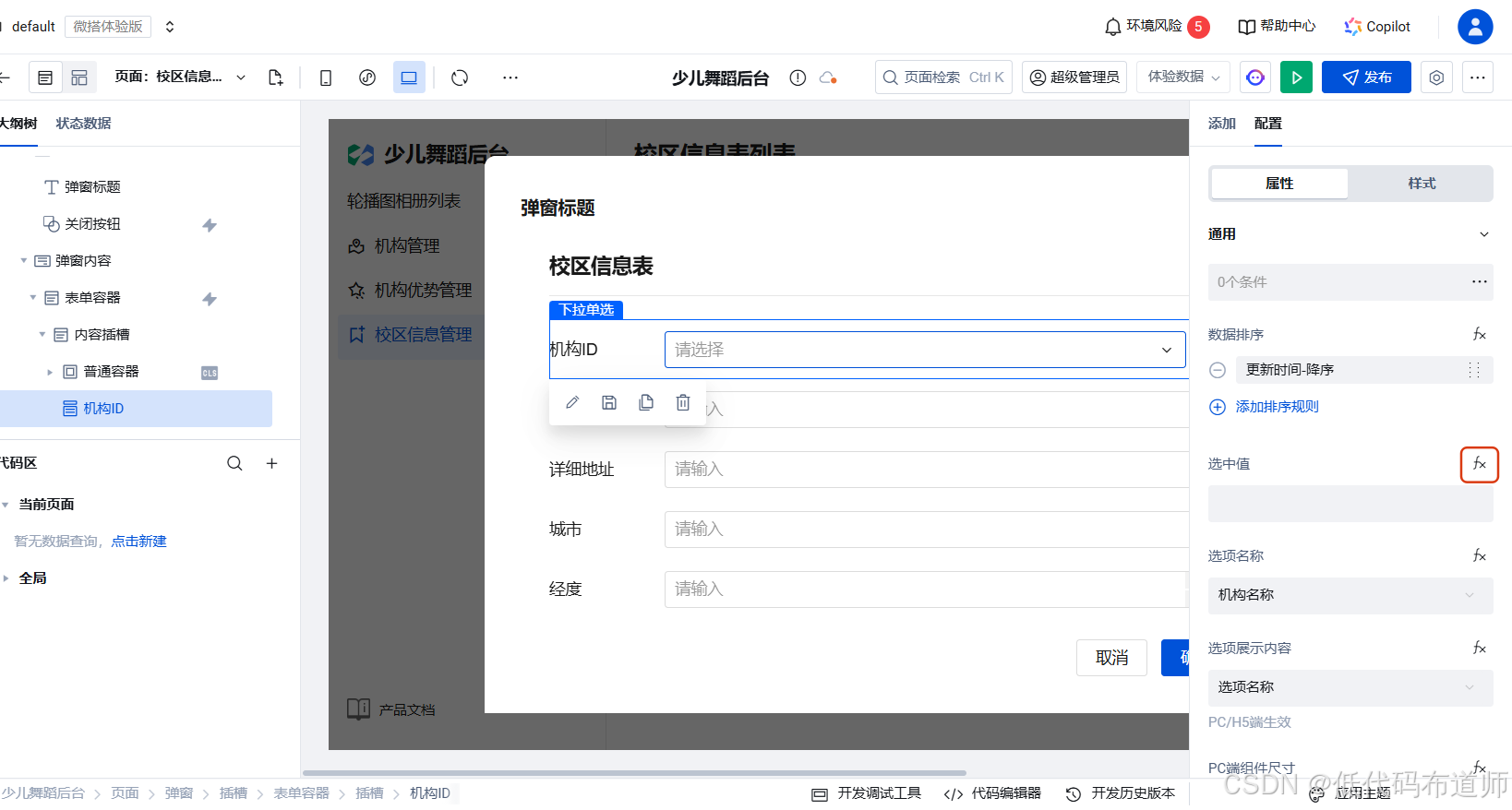The image size is (1512, 810).
Task: Collapse the 通用 section chevron
Action: point(1483,234)
